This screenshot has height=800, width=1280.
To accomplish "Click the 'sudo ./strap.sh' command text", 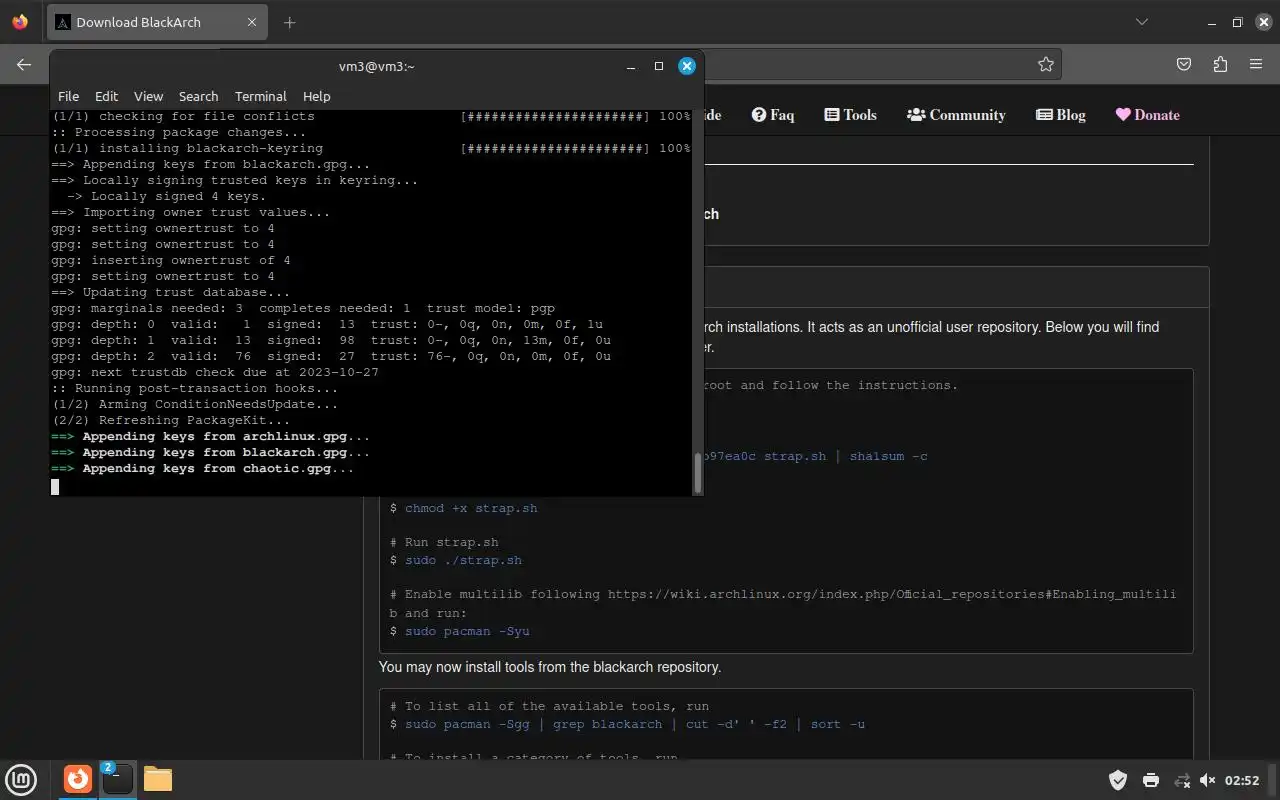I will [463, 560].
